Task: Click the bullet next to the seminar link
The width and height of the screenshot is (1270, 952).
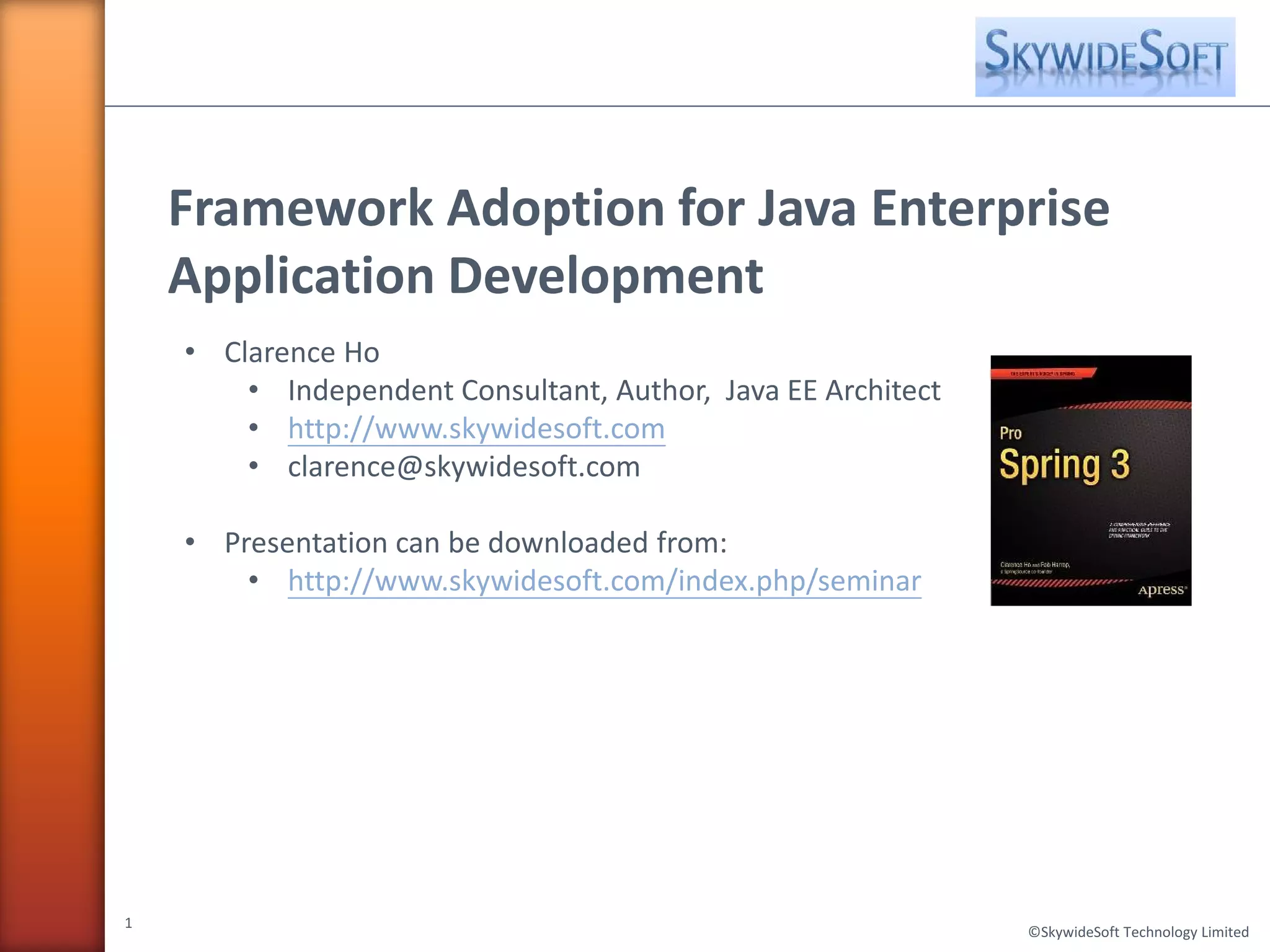Action: (254, 581)
